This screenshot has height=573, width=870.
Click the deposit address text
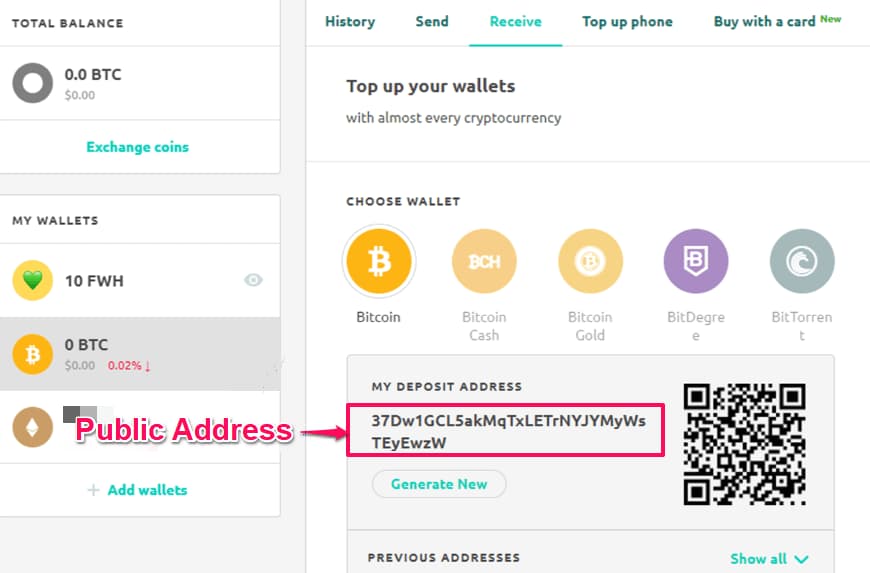[508, 430]
